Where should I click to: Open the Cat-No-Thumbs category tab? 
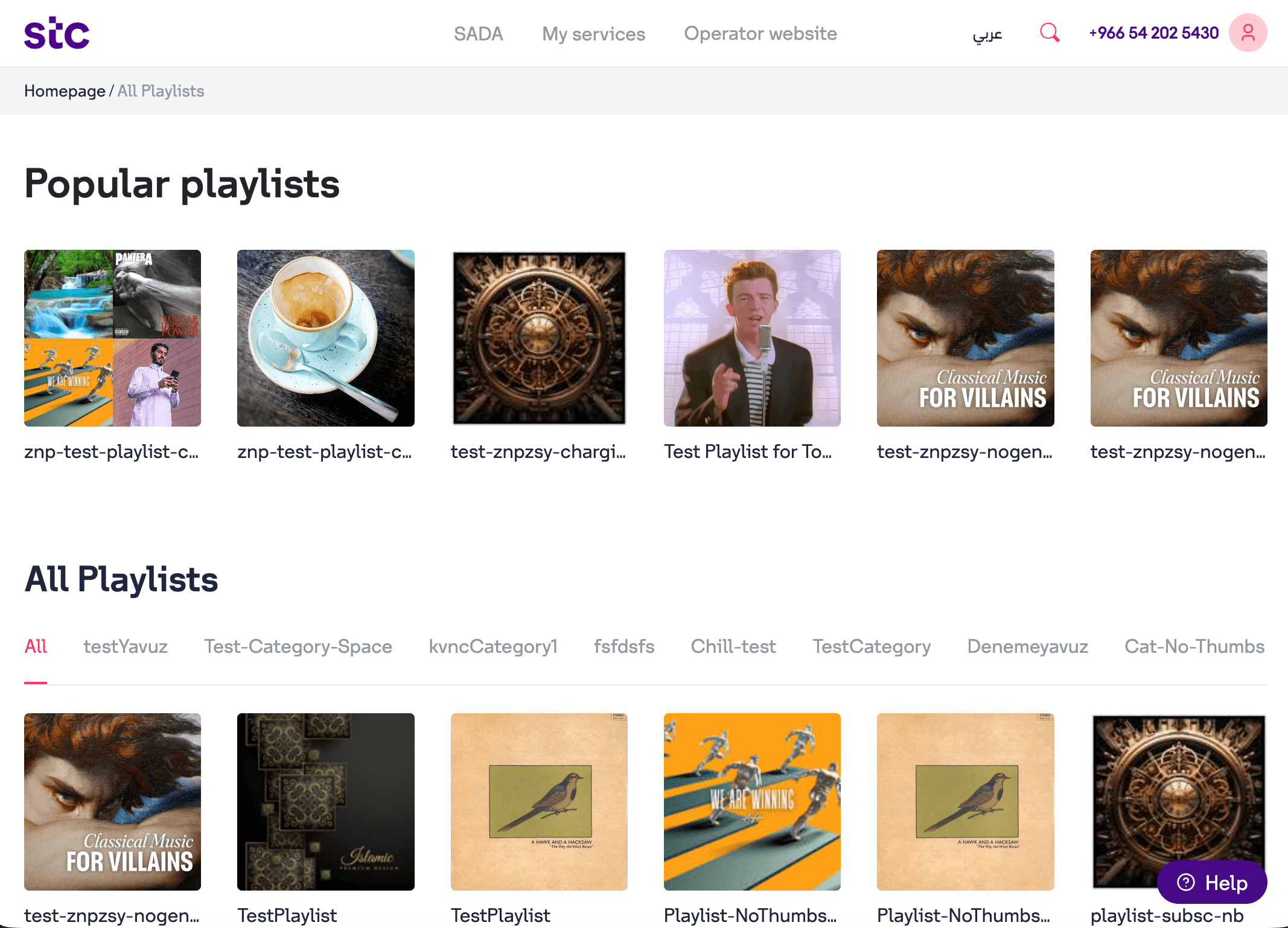coord(1194,646)
